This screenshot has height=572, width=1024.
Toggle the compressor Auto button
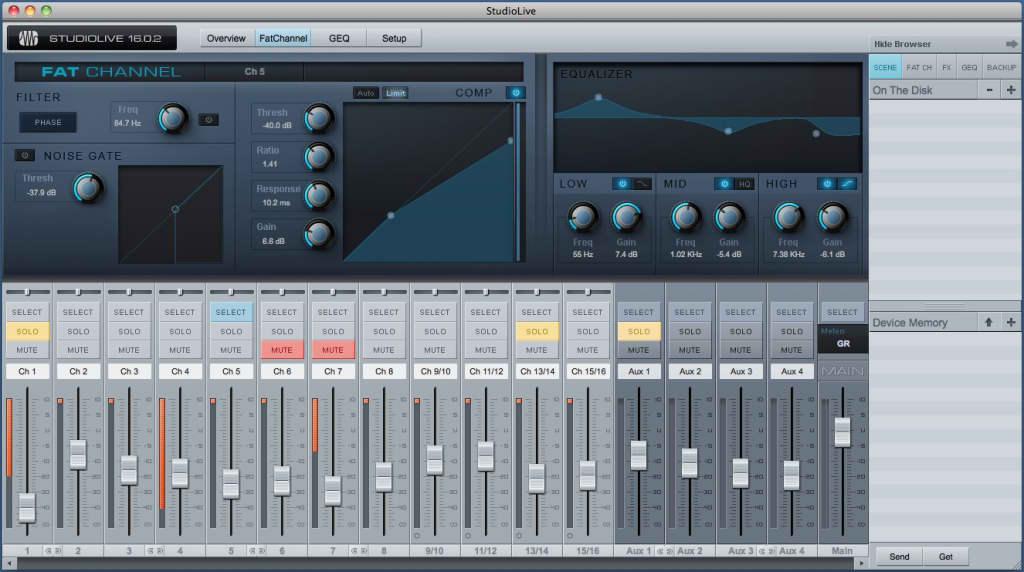click(366, 93)
